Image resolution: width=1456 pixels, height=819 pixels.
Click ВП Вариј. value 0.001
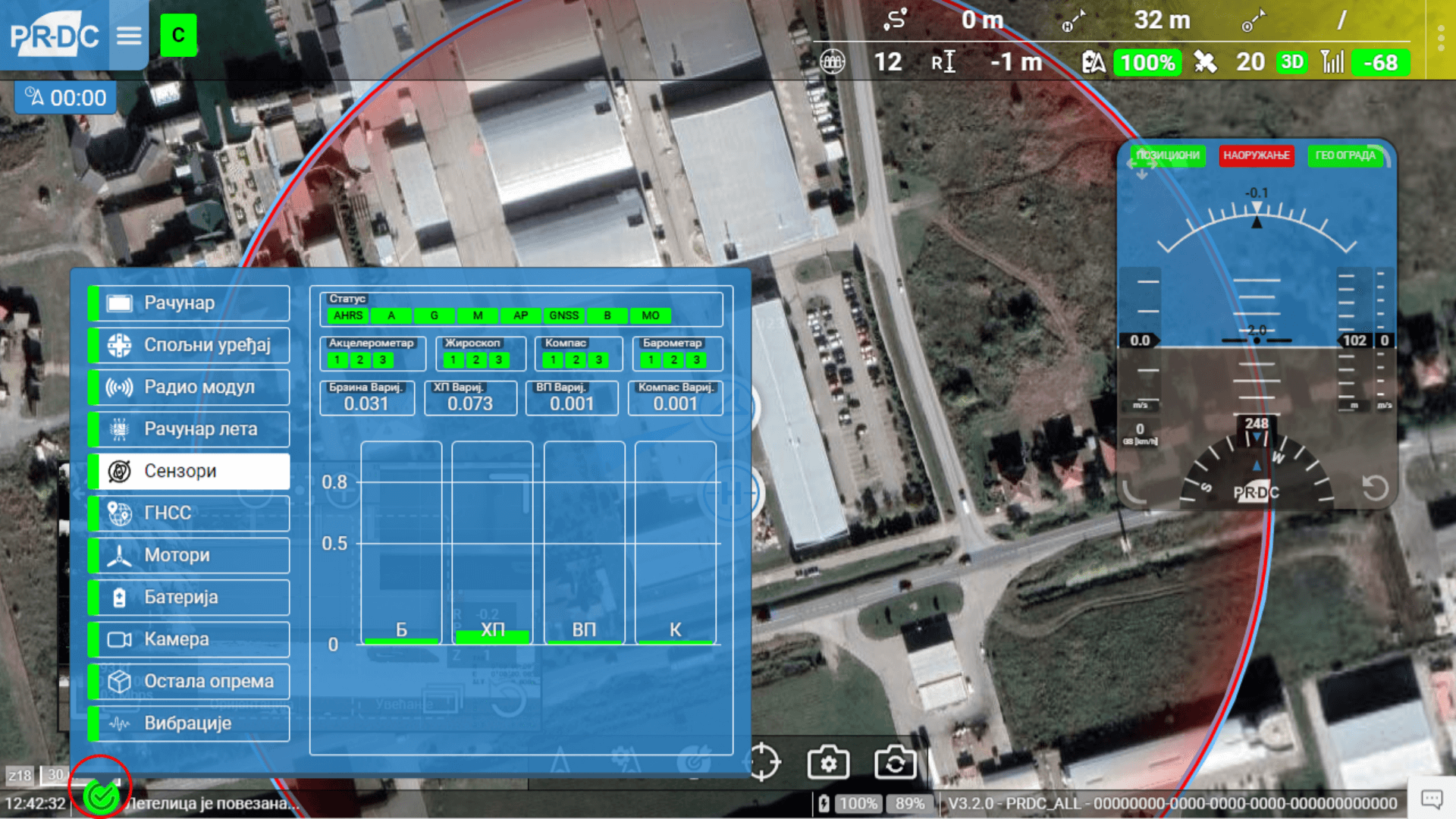coord(572,404)
